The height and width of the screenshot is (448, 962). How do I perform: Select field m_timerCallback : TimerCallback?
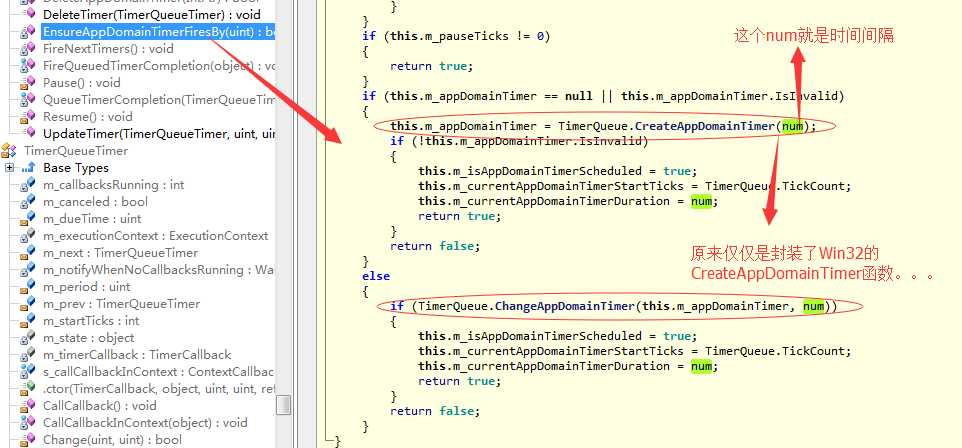pos(137,355)
